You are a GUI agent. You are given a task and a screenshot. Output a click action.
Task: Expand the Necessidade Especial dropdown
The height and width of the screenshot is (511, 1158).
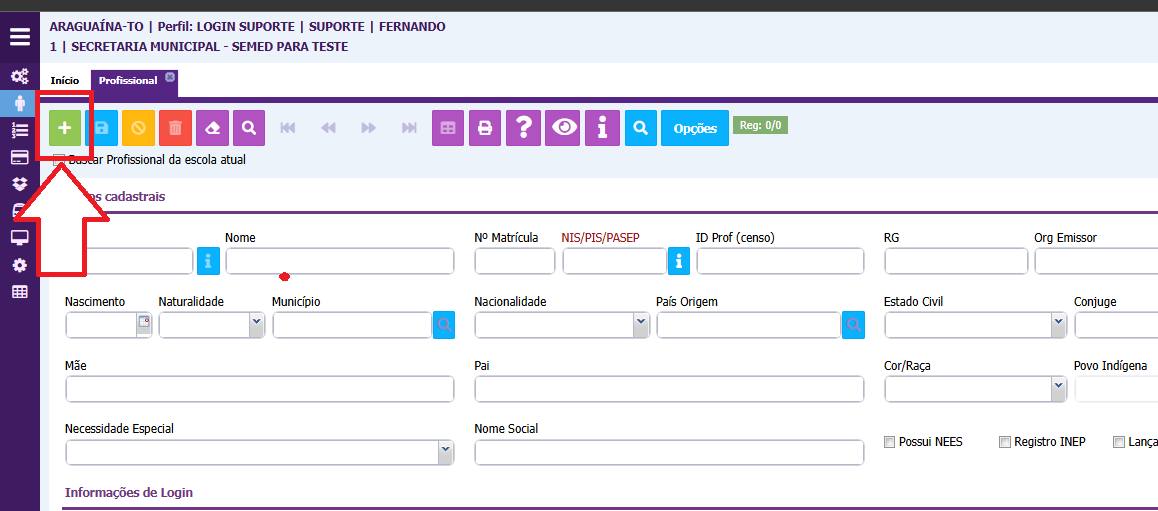(445, 453)
